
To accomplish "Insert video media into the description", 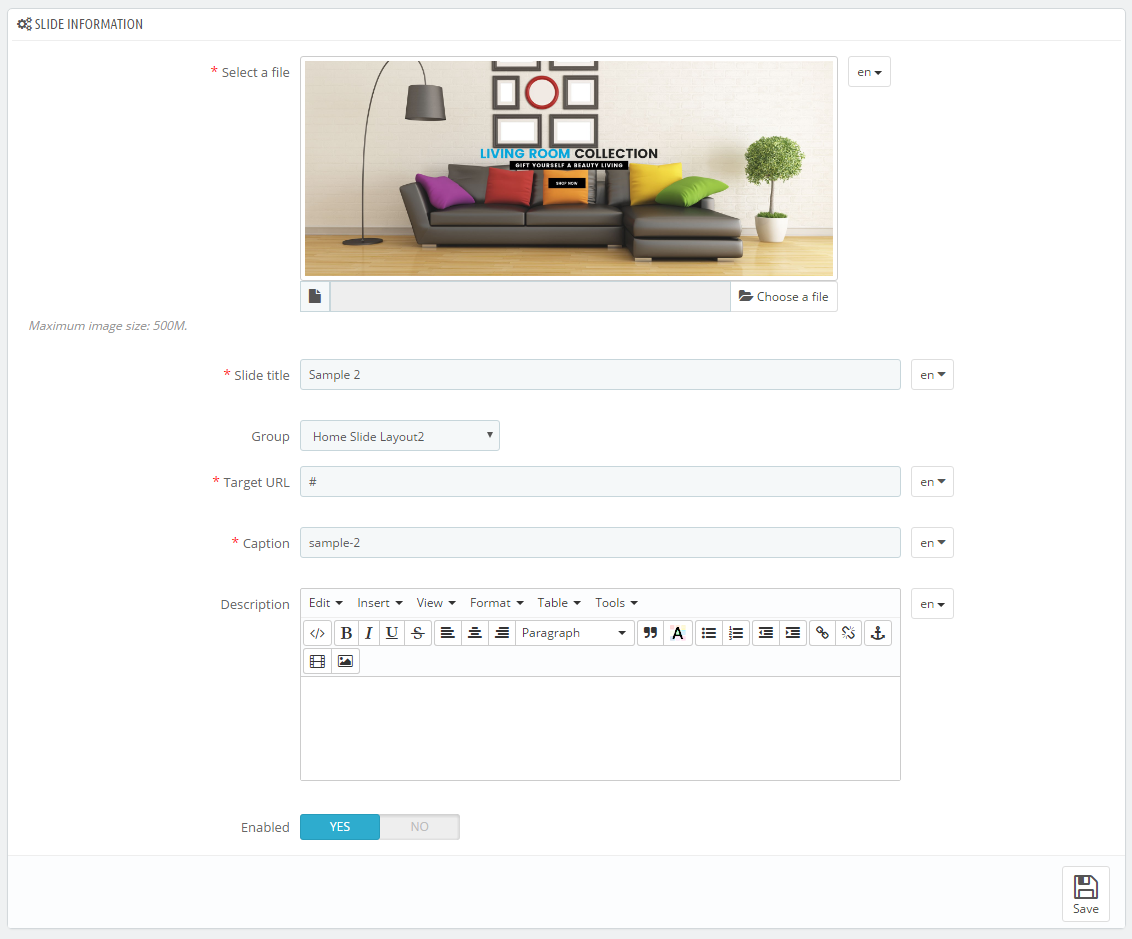I will click(x=318, y=661).
